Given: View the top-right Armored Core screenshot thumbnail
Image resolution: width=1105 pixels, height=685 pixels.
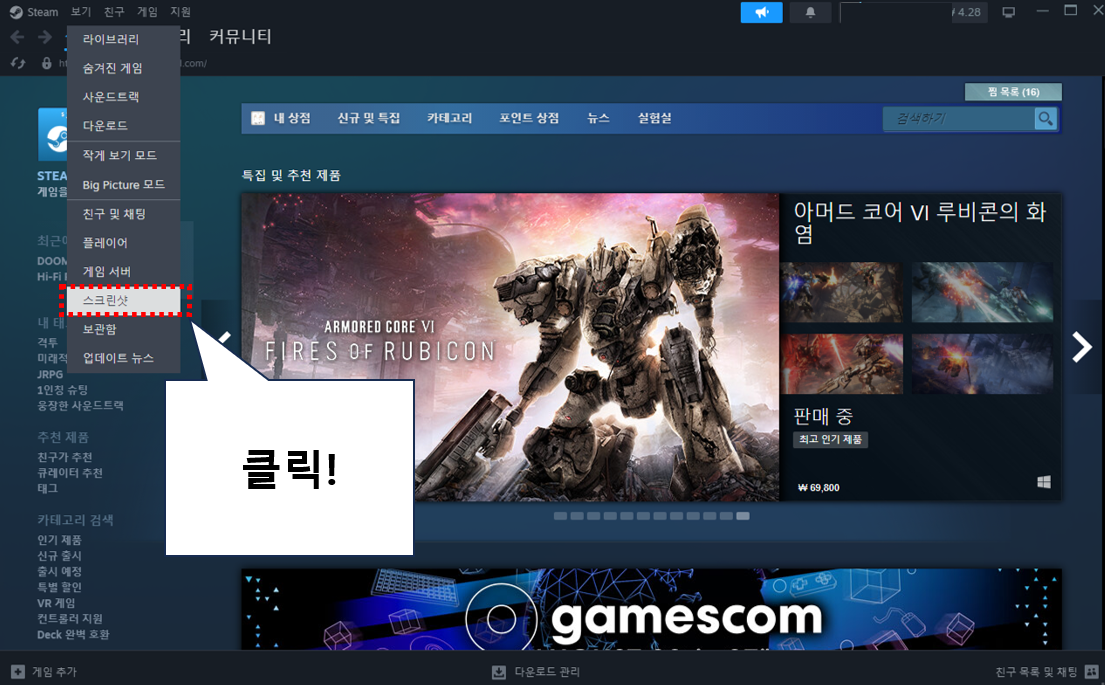Looking at the screenshot, I should tap(982, 292).
